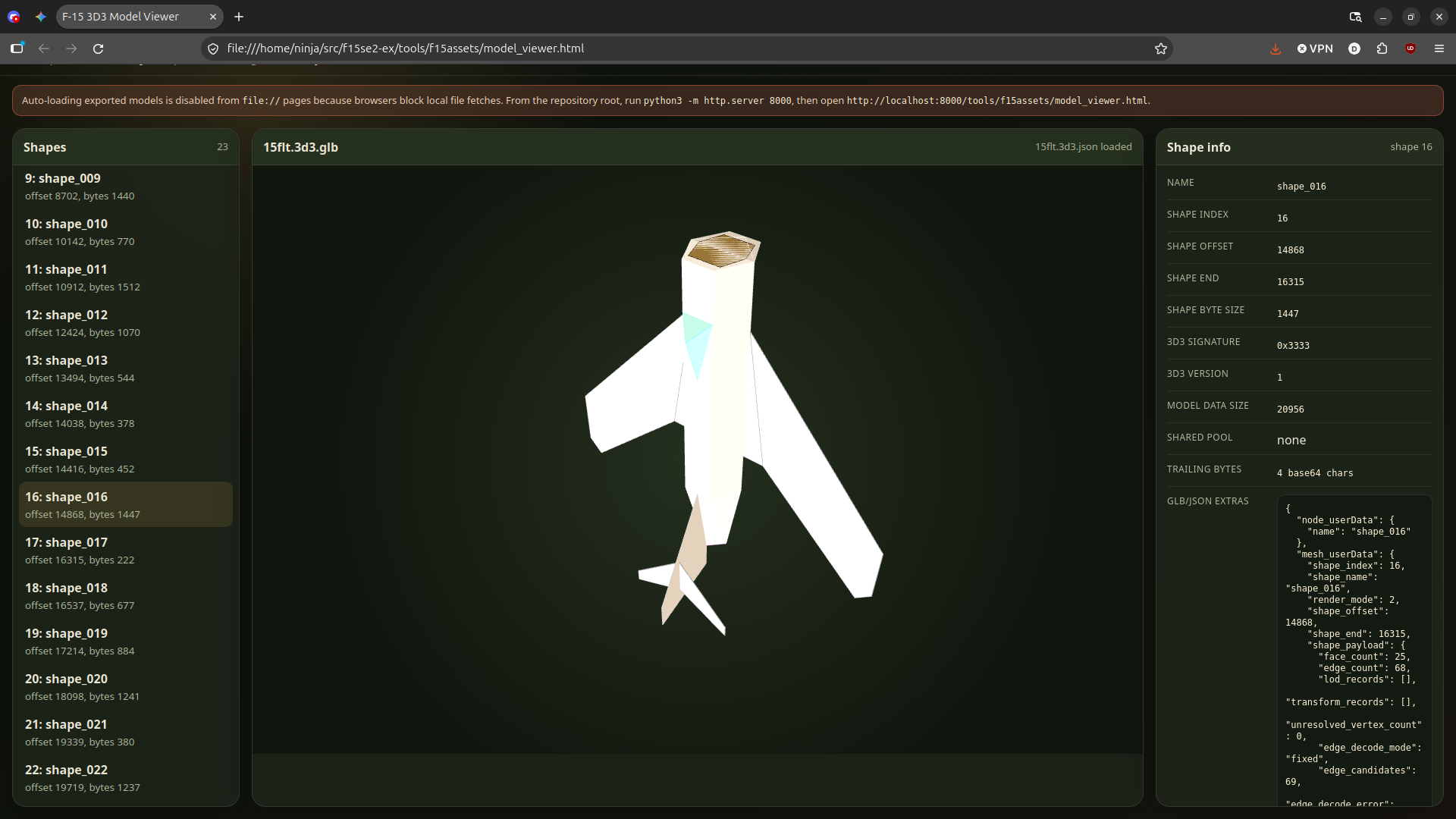Click the browser forward arrow
The height and width of the screenshot is (819, 1456).
[71, 49]
